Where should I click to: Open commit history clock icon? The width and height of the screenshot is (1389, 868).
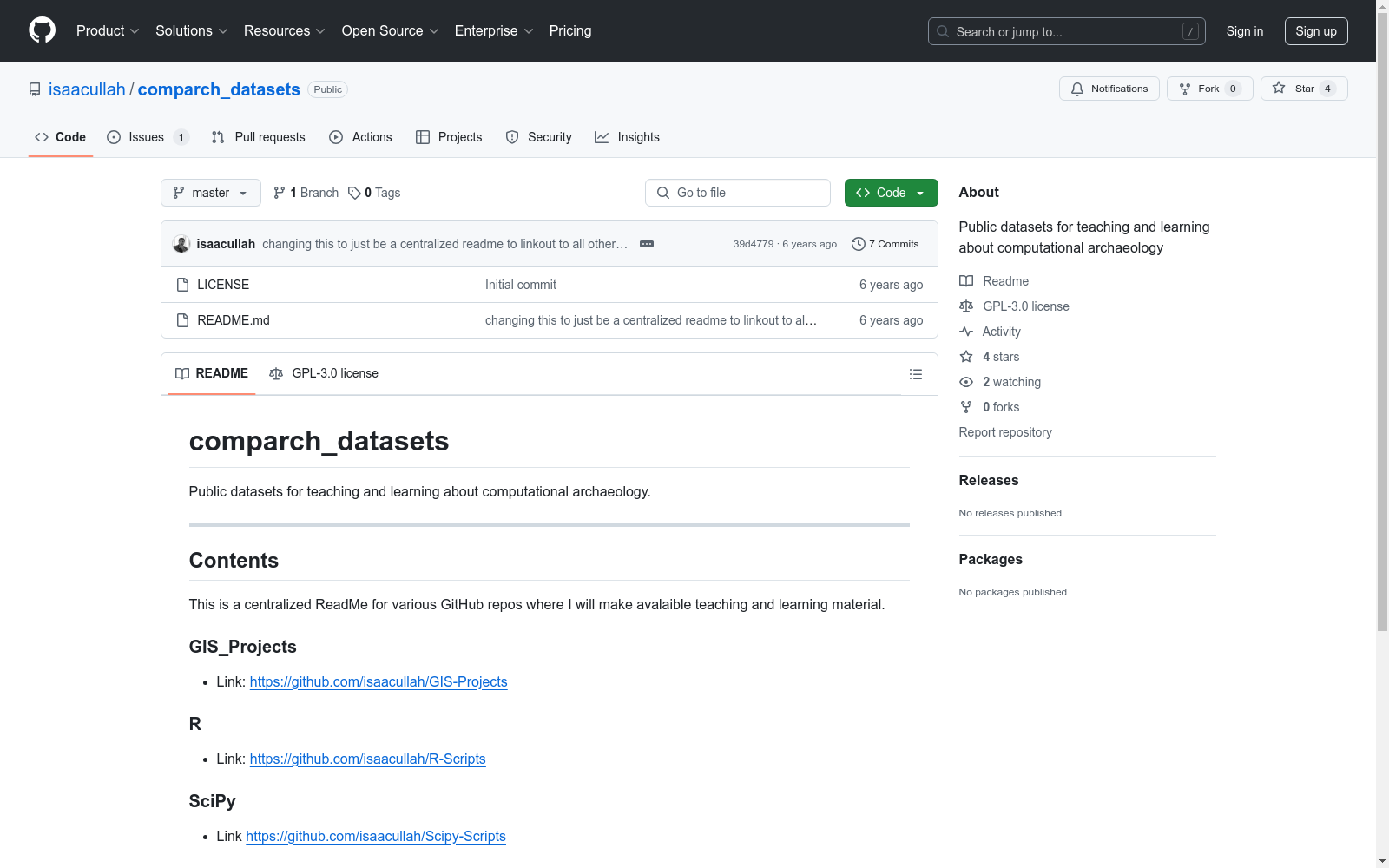[x=859, y=244]
